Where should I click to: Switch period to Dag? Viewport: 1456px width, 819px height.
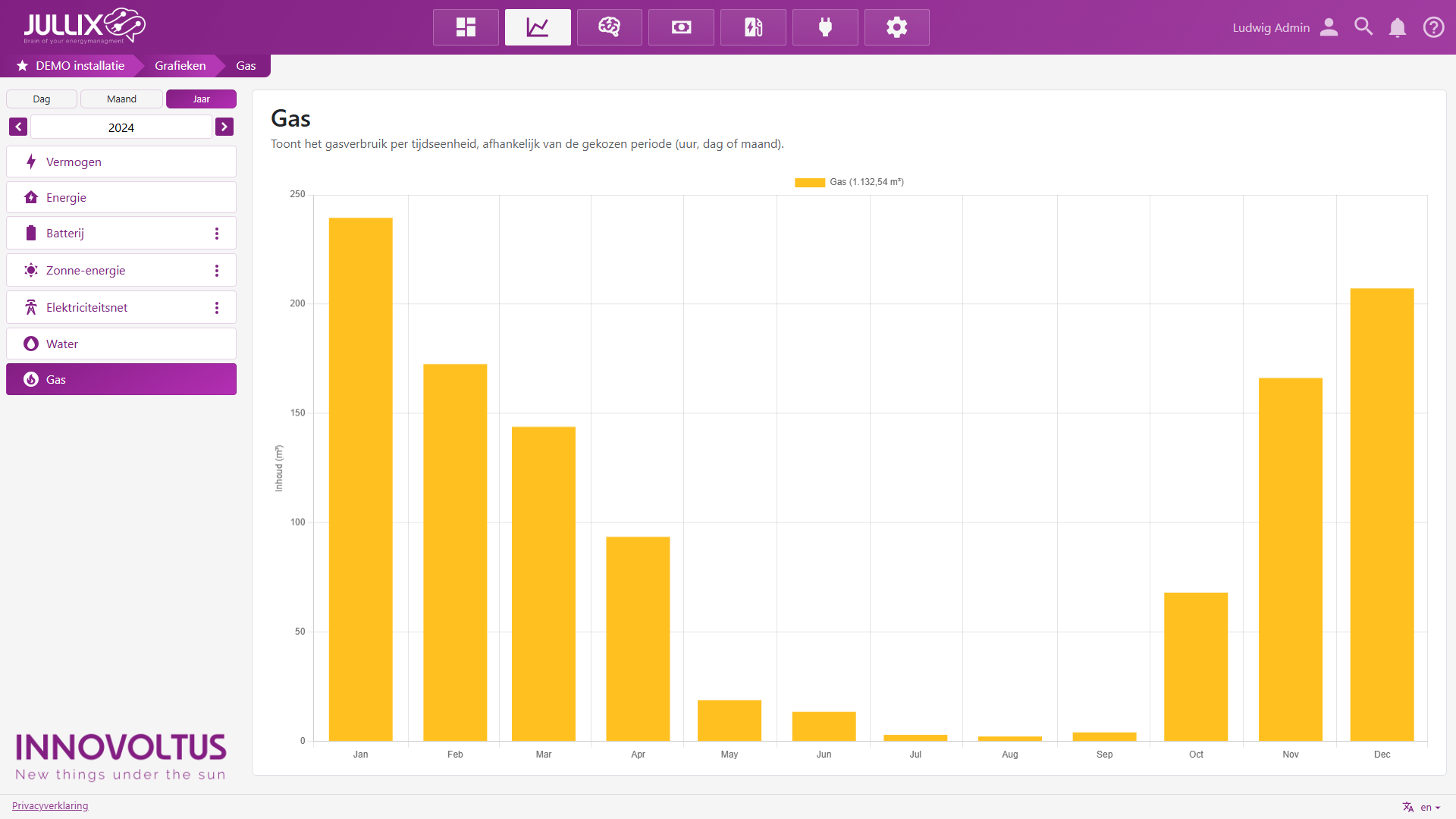pos(42,99)
